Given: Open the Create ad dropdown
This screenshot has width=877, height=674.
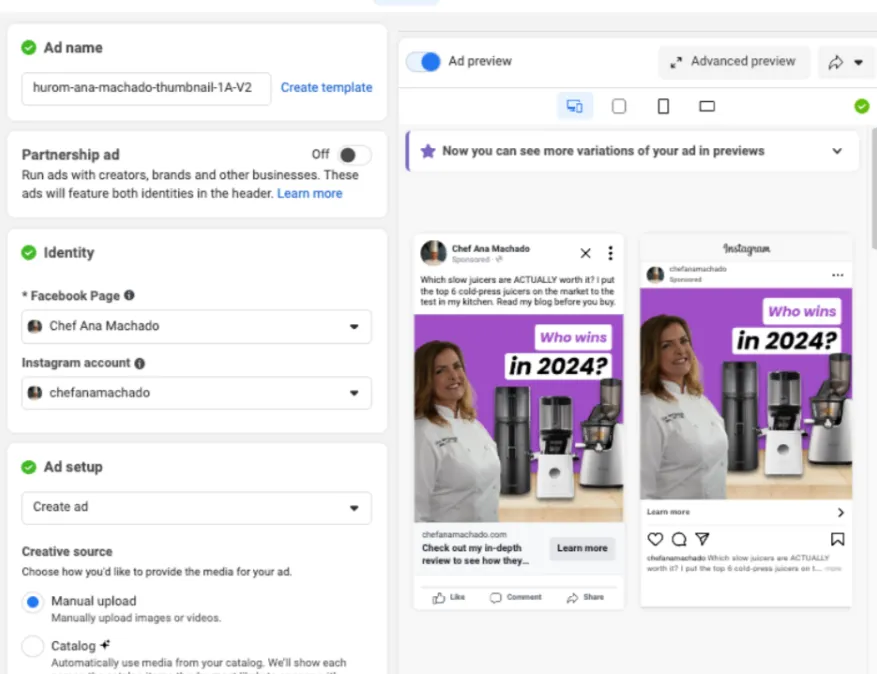Looking at the screenshot, I should (196, 507).
